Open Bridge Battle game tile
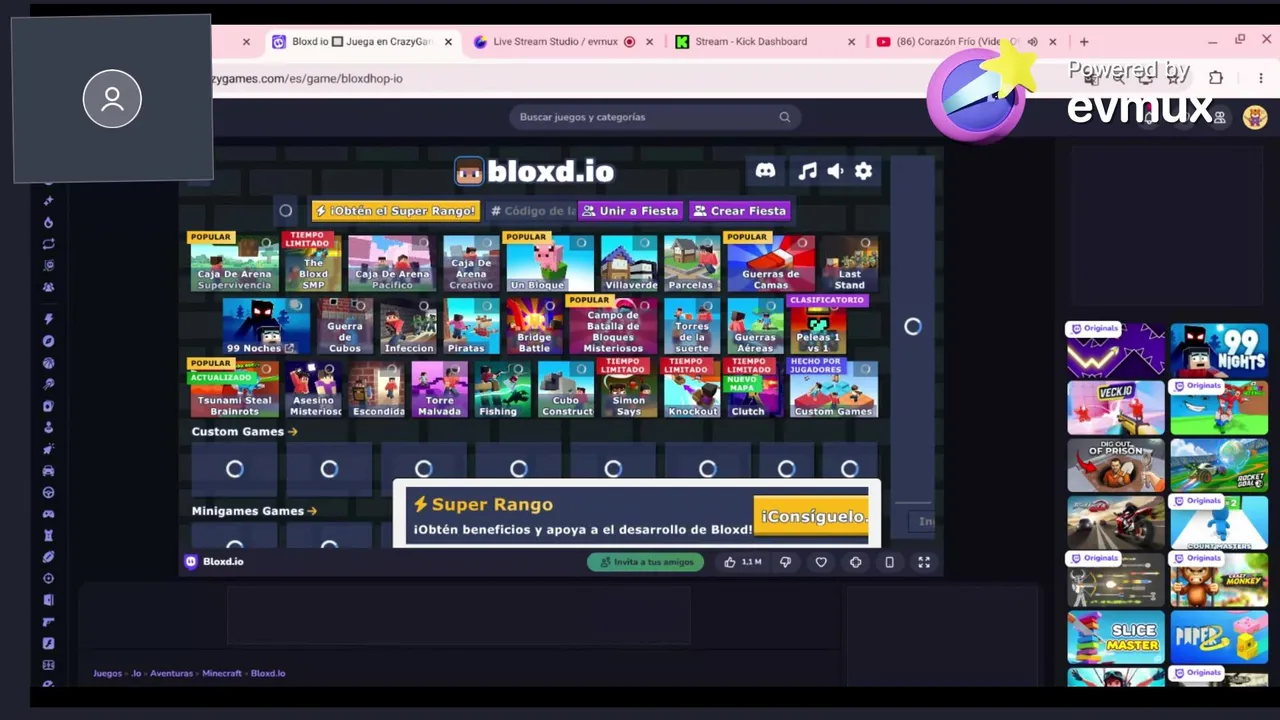The image size is (1280, 720). click(x=534, y=326)
